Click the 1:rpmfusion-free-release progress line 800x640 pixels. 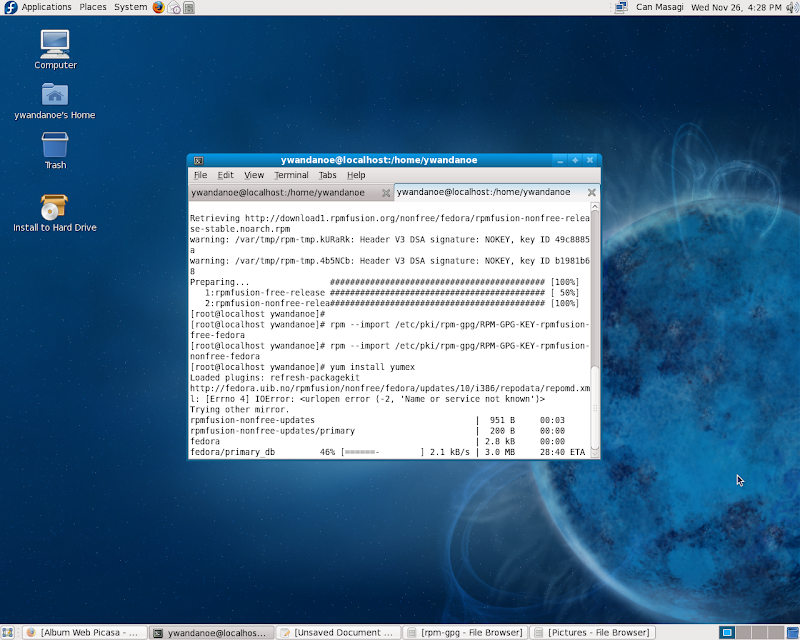tap(392, 292)
